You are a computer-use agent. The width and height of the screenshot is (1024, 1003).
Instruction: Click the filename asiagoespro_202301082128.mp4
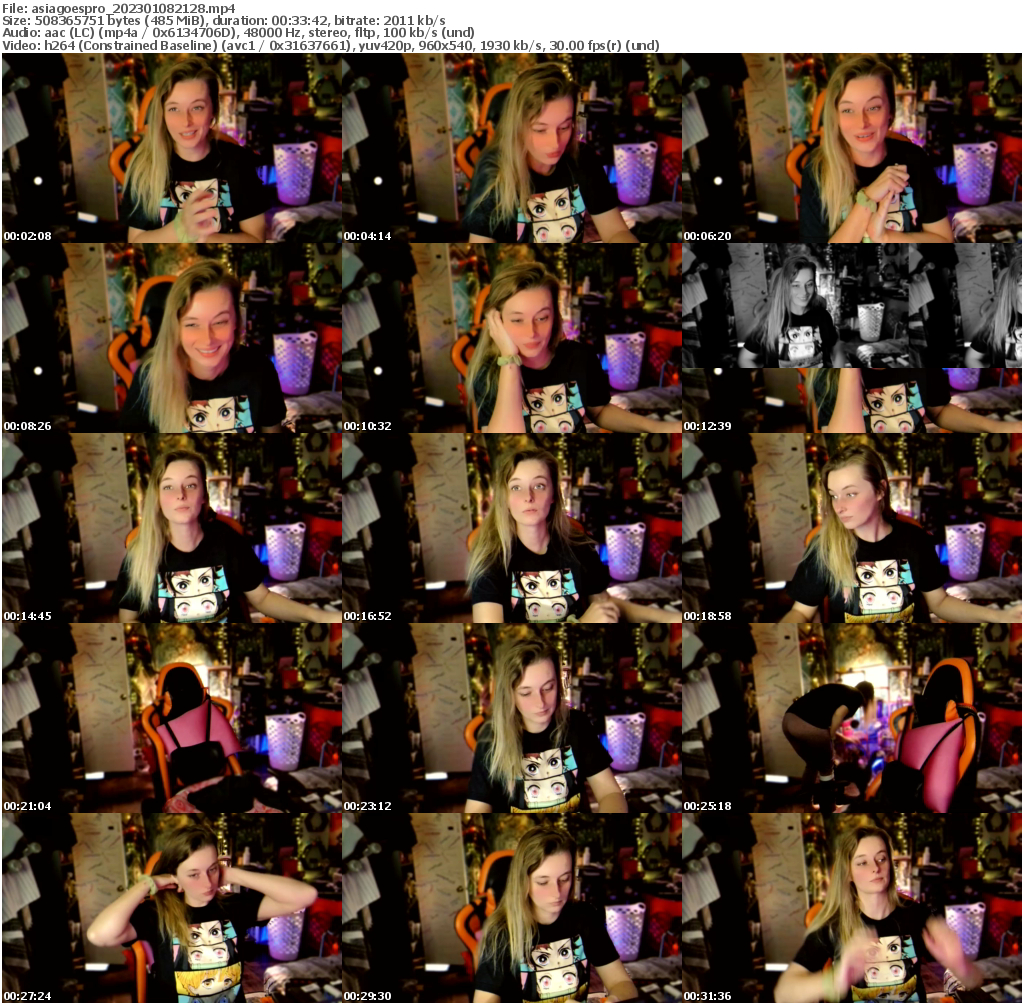tap(135, 7)
